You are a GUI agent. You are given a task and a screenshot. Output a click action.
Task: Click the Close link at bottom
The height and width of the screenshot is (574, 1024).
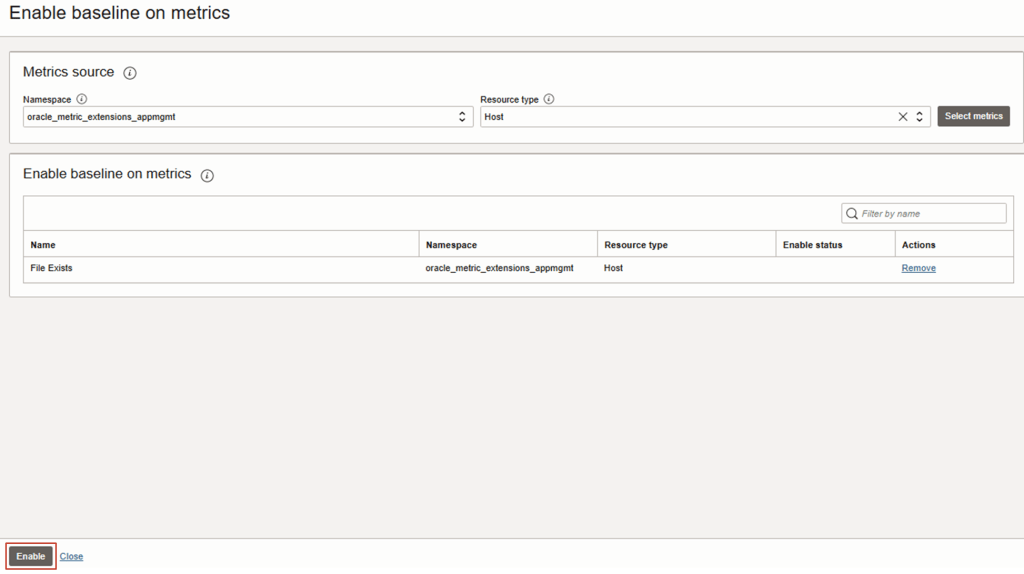coord(71,556)
